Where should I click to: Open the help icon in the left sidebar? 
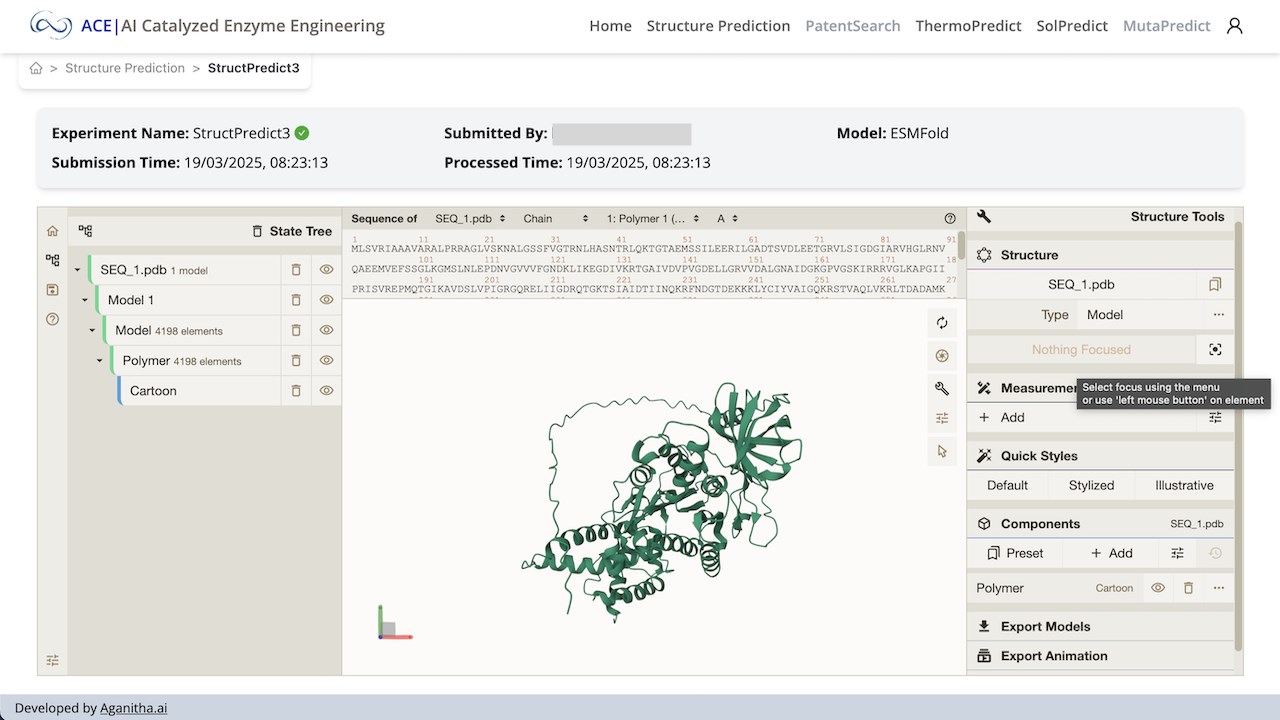(52, 319)
